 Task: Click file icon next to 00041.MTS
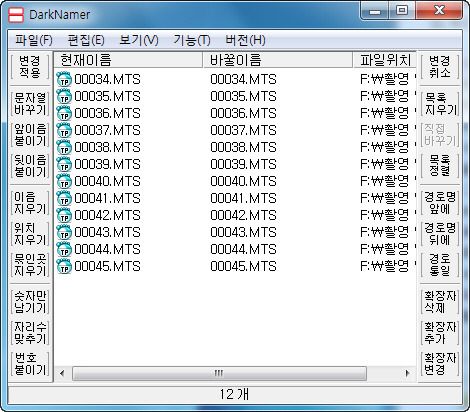(x=64, y=198)
